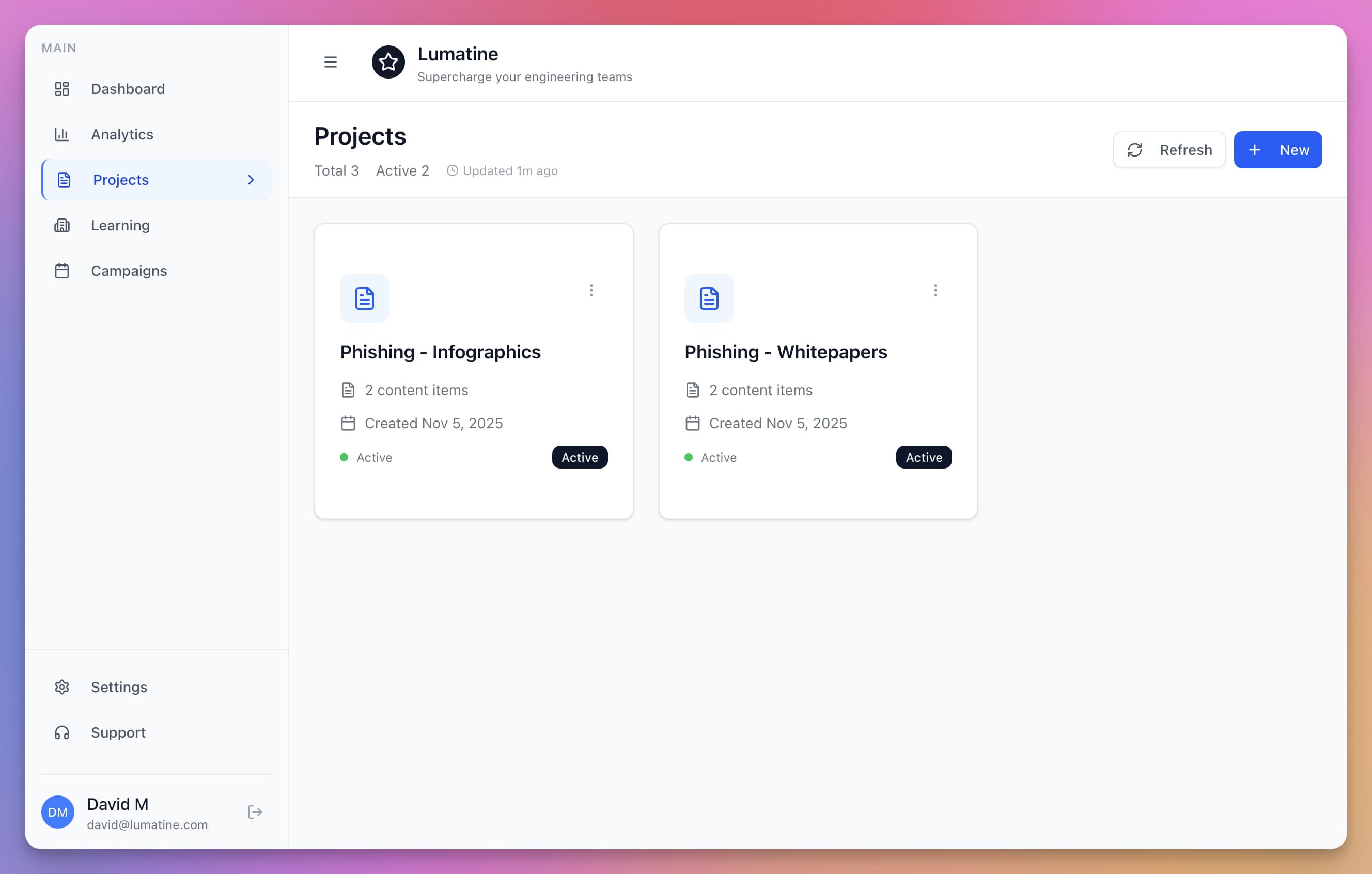Open the Active 2 filter

click(x=402, y=170)
